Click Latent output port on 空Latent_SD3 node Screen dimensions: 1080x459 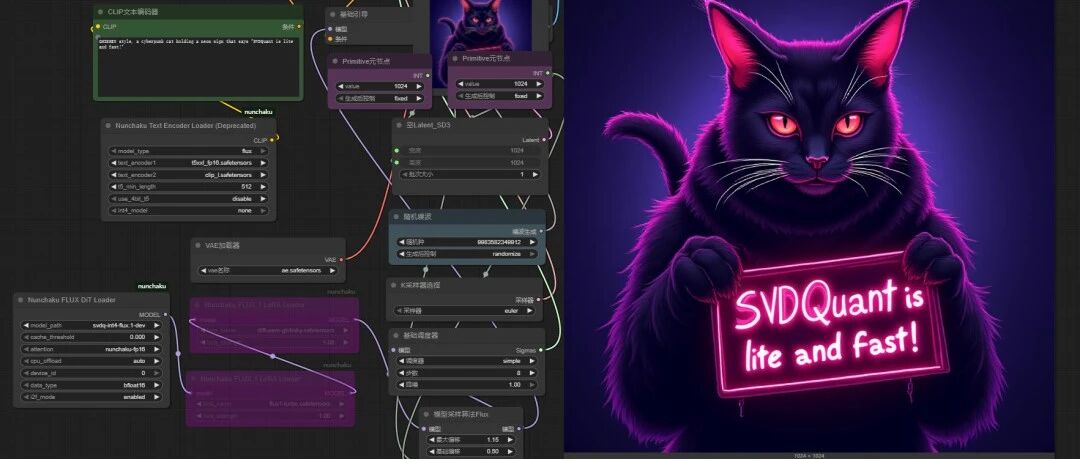544,139
